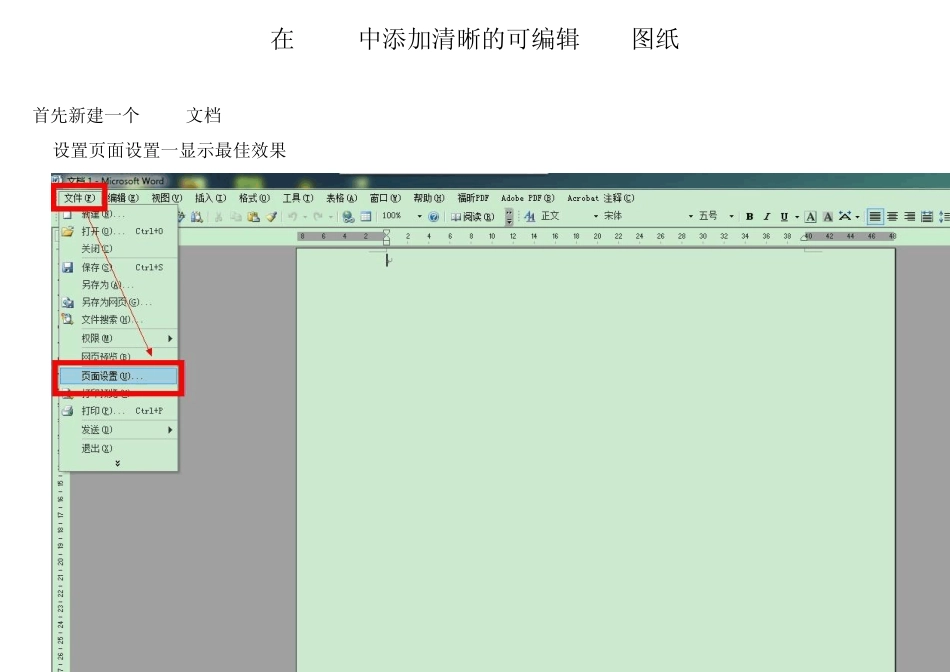This screenshot has width=950, height=672.
Task: Expand the 发送 (Send To) submenu
Action: pos(119,430)
